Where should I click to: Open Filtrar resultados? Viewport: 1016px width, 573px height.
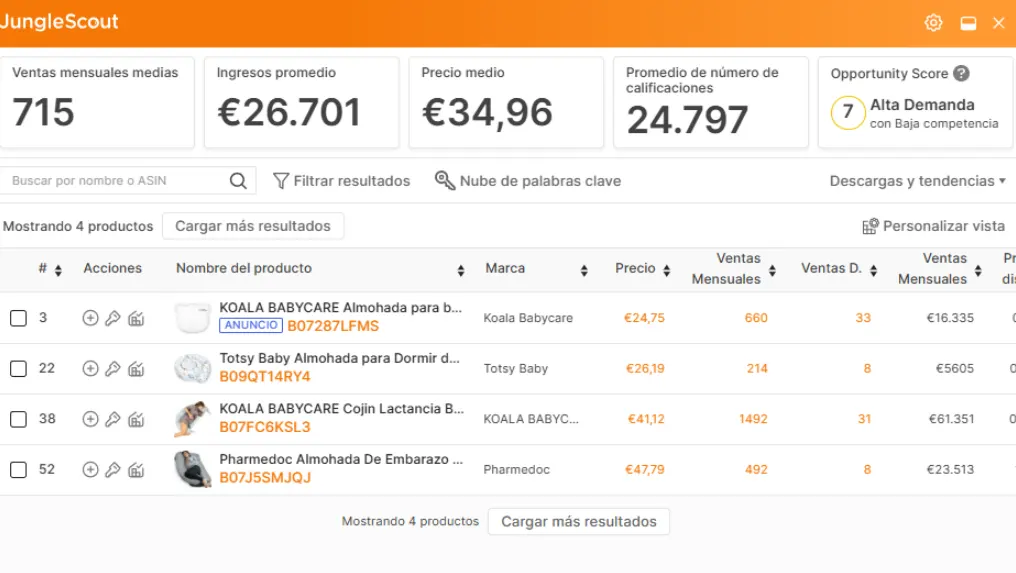click(342, 181)
